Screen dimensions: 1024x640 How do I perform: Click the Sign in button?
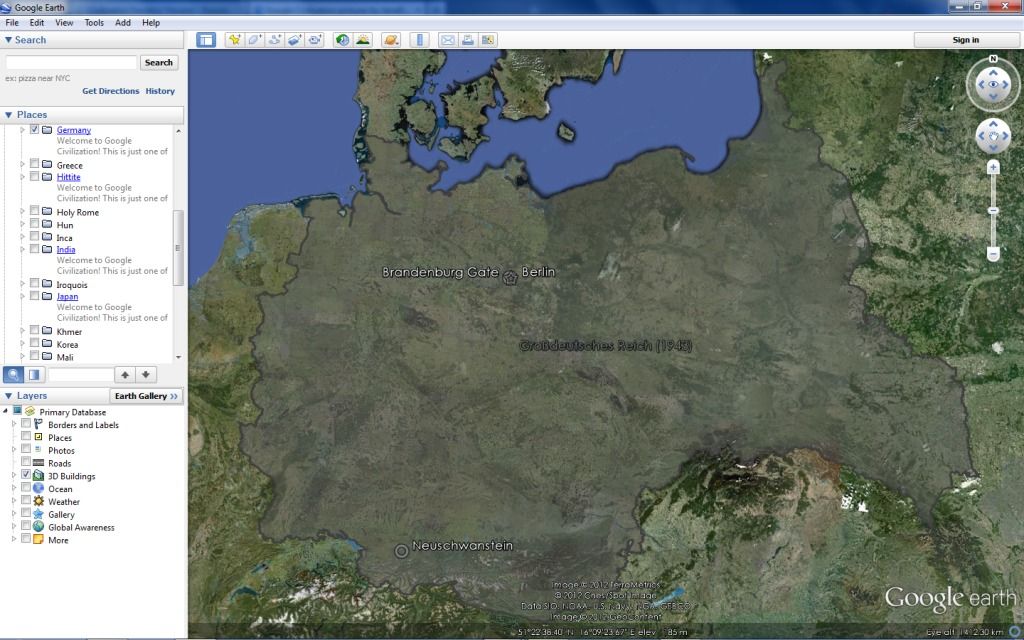965,40
